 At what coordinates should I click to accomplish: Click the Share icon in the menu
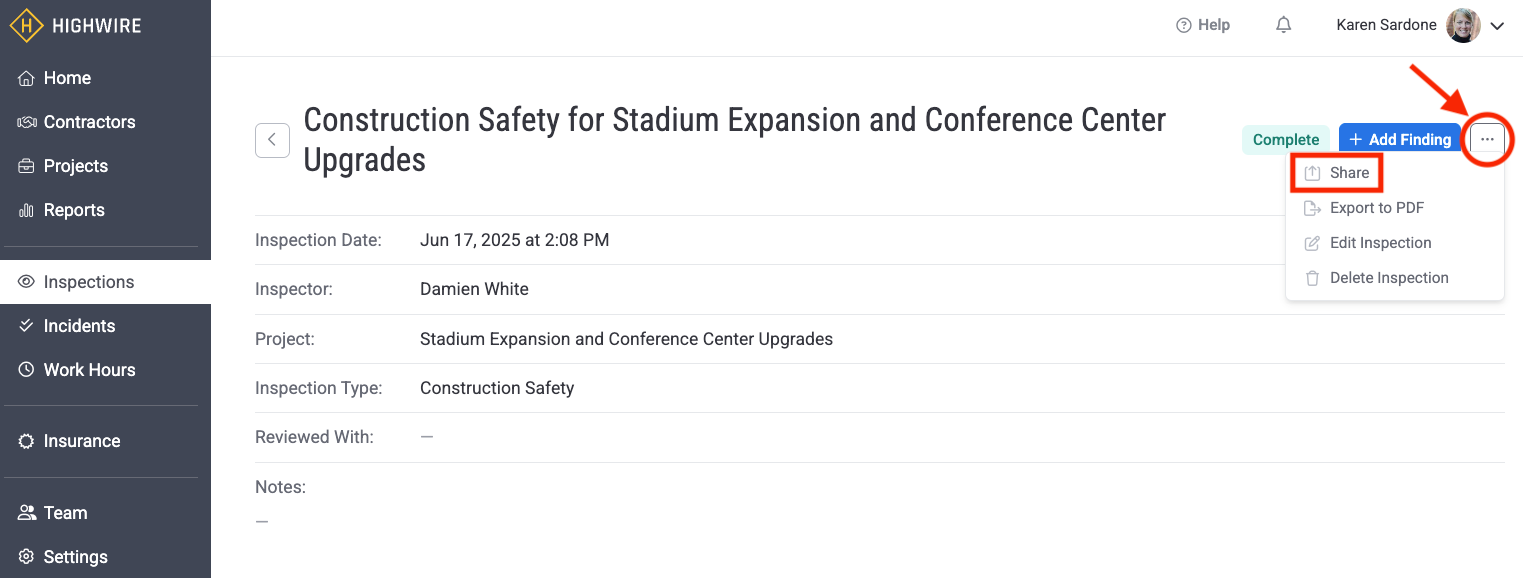click(x=1313, y=173)
